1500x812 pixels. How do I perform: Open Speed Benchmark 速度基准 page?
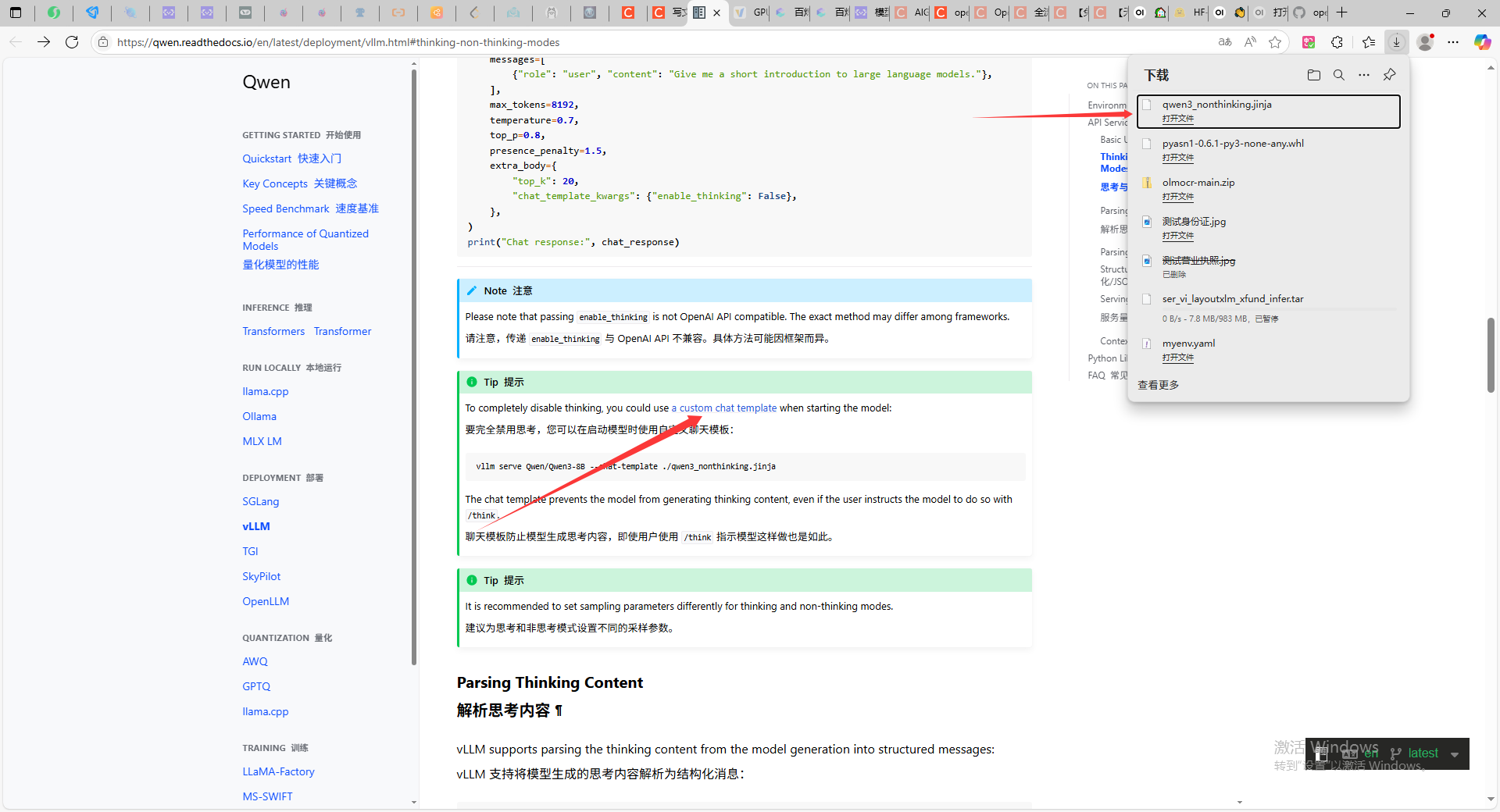click(x=310, y=208)
